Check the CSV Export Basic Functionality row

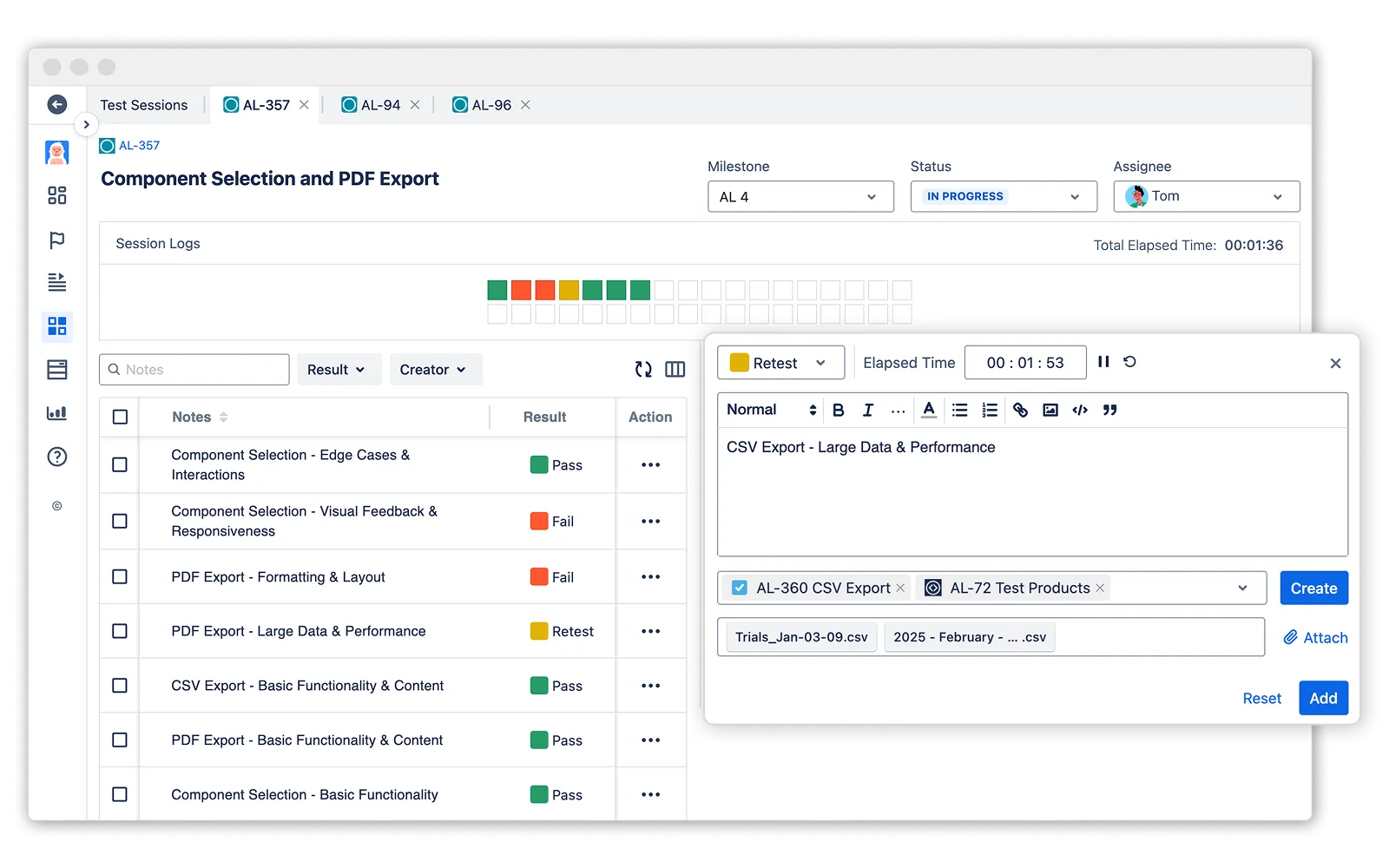[120, 685]
